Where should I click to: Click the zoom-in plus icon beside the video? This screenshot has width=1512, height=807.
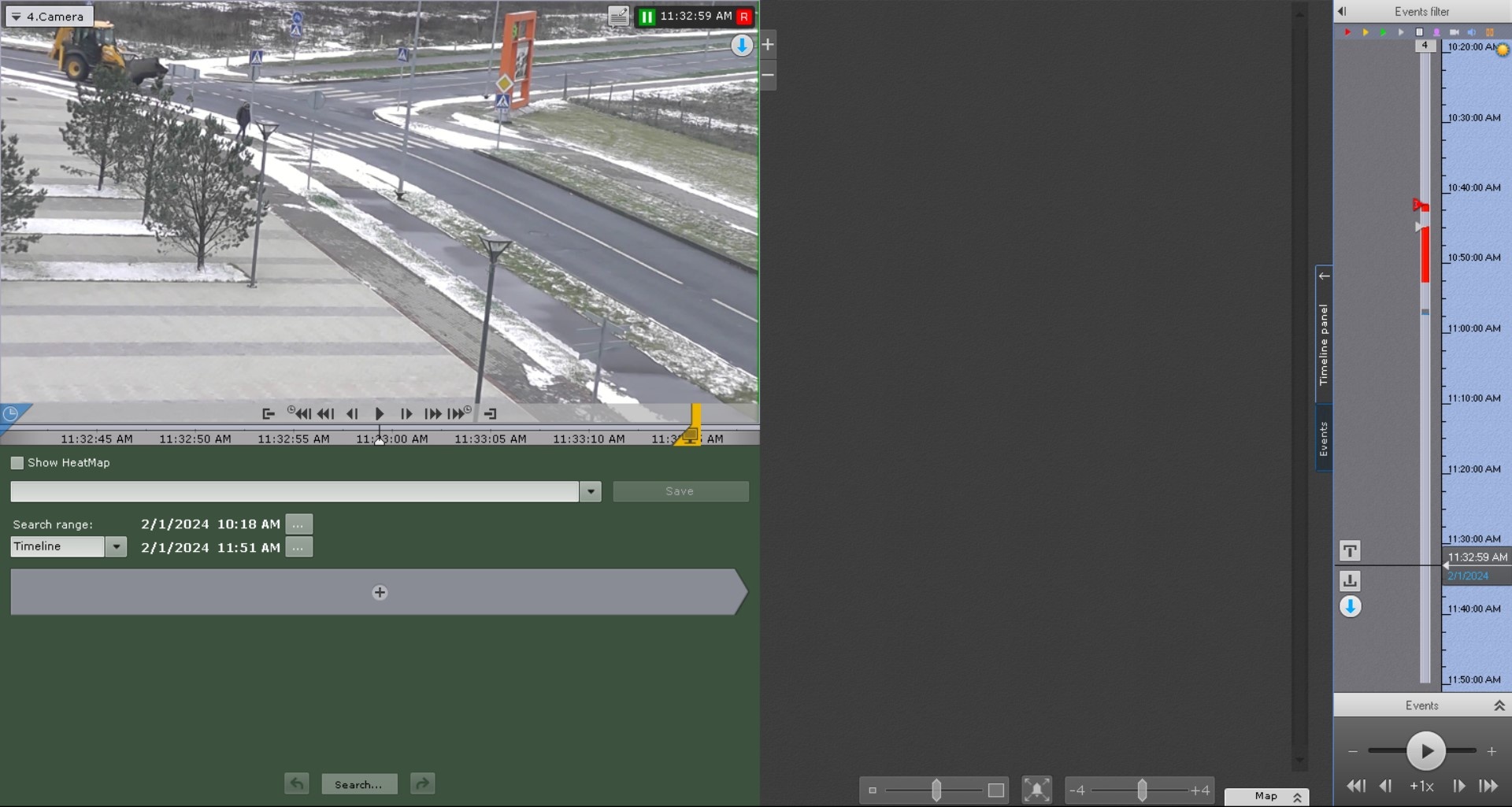point(768,45)
